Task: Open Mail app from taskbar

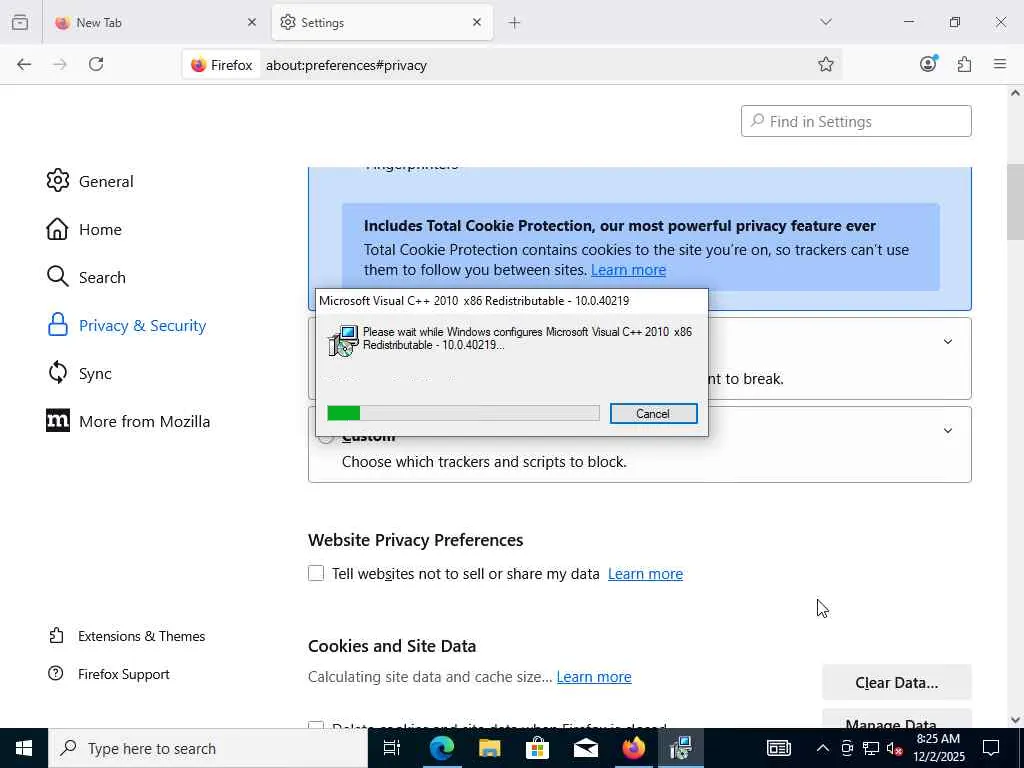Action: (x=586, y=748)
